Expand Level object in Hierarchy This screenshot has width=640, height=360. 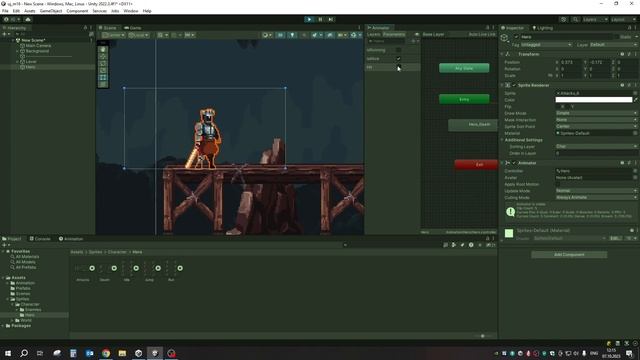[x=18, y=62]
